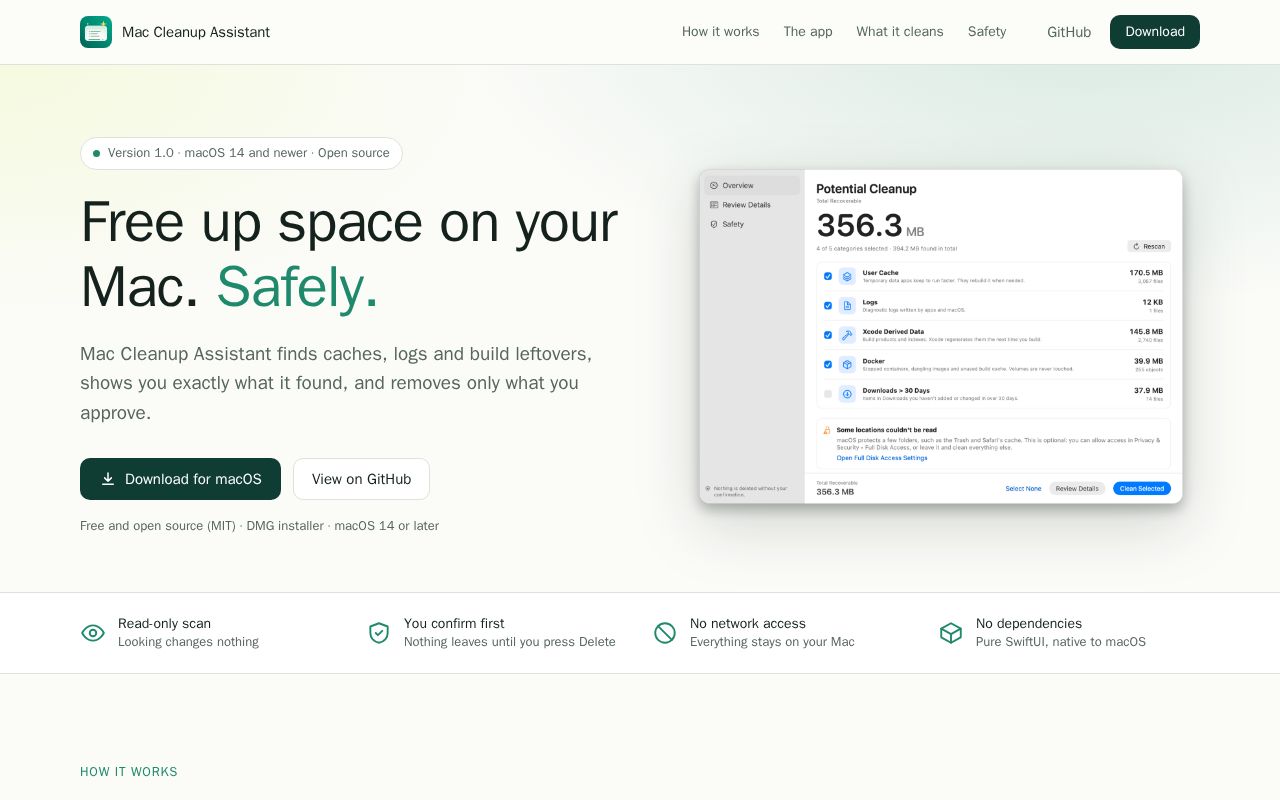Click "Looking changes nothing" text
This screenshot has width=1280, height=800.
188,642
